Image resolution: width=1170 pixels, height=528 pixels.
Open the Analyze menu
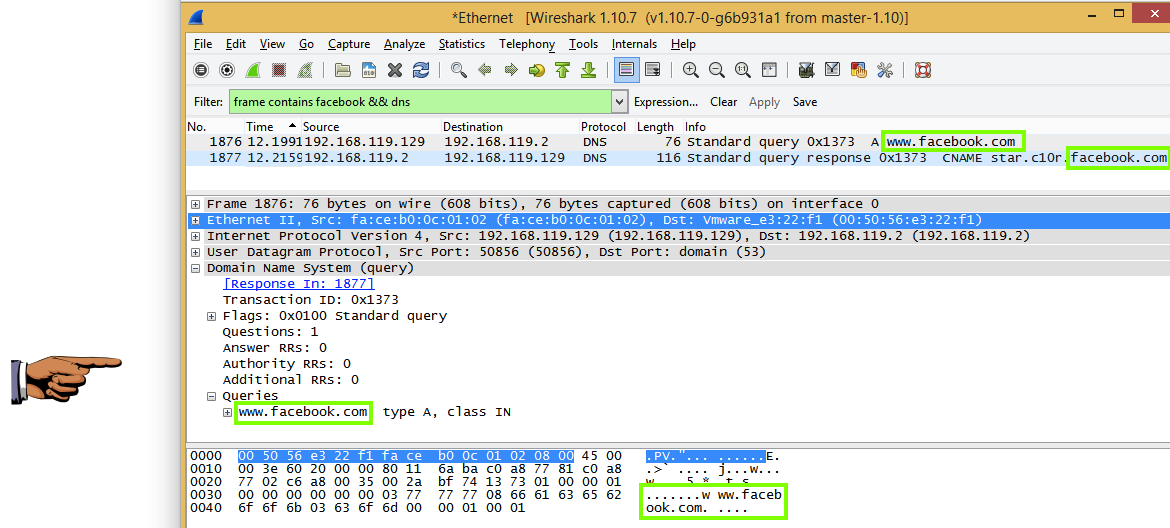click(404, 44)
